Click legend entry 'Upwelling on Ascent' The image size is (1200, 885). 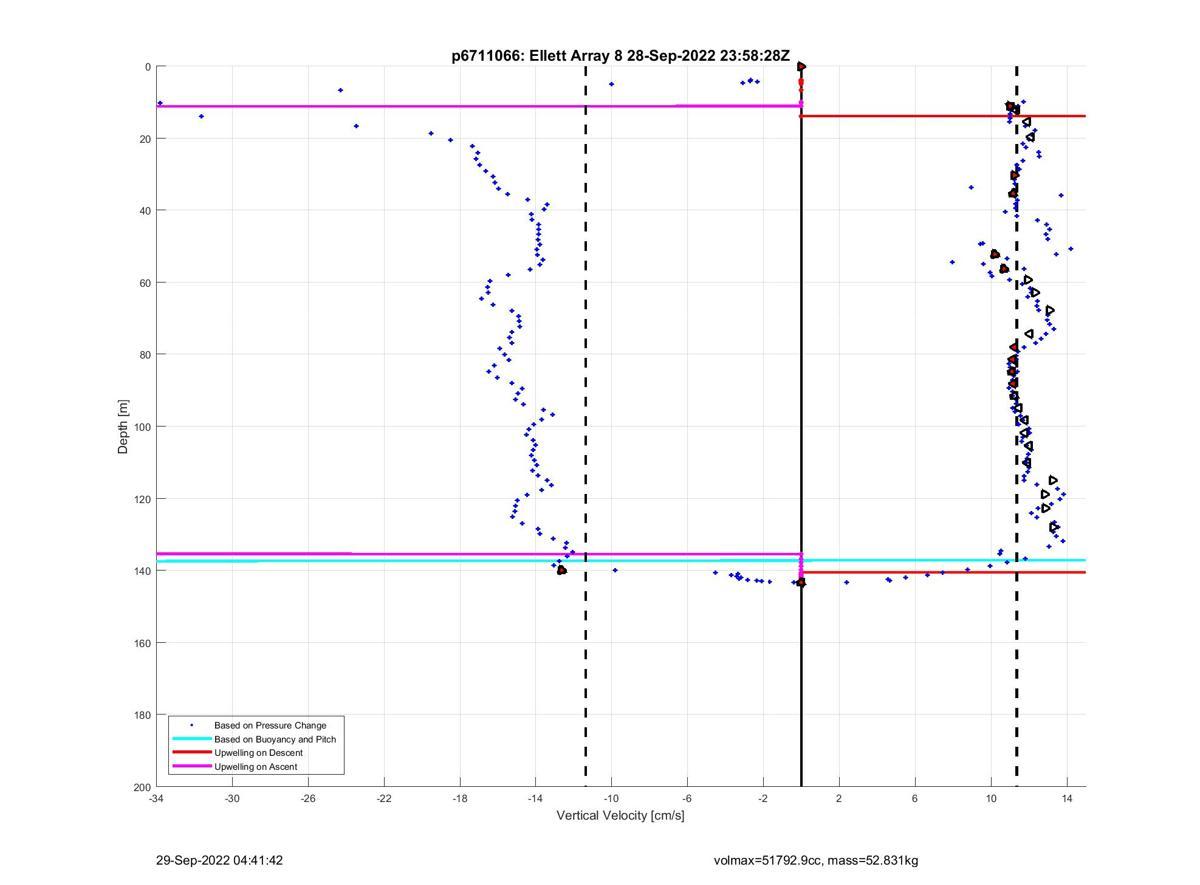pyautogui.click(x=255, y=767)
